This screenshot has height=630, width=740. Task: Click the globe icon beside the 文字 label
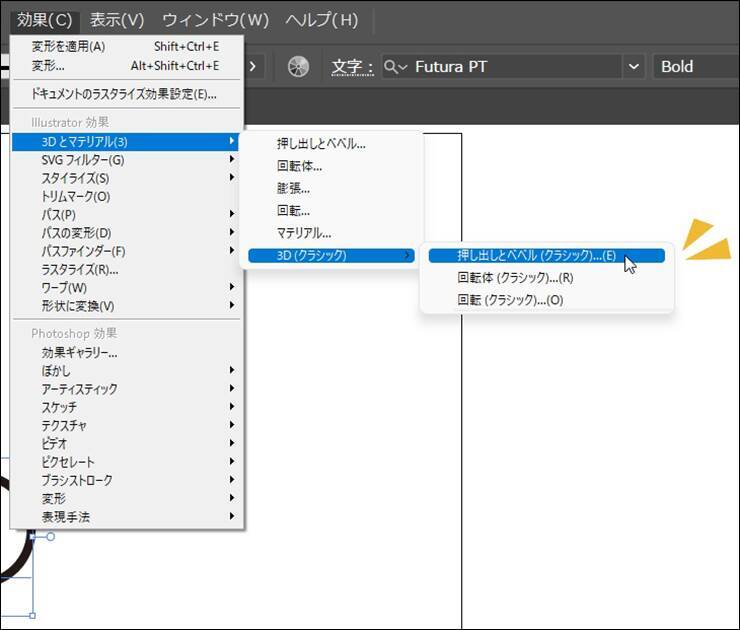click(x=298, y=67)
